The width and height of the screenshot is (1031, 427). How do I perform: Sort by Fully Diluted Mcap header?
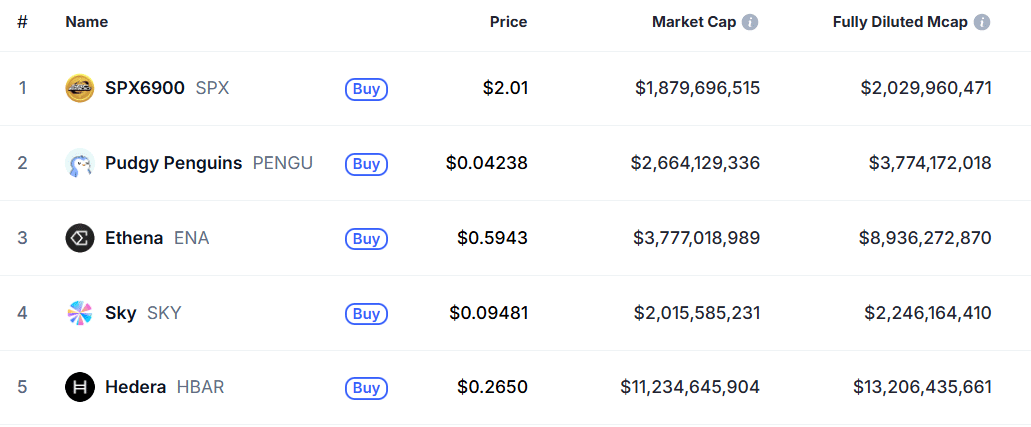[x=900, y=22]
